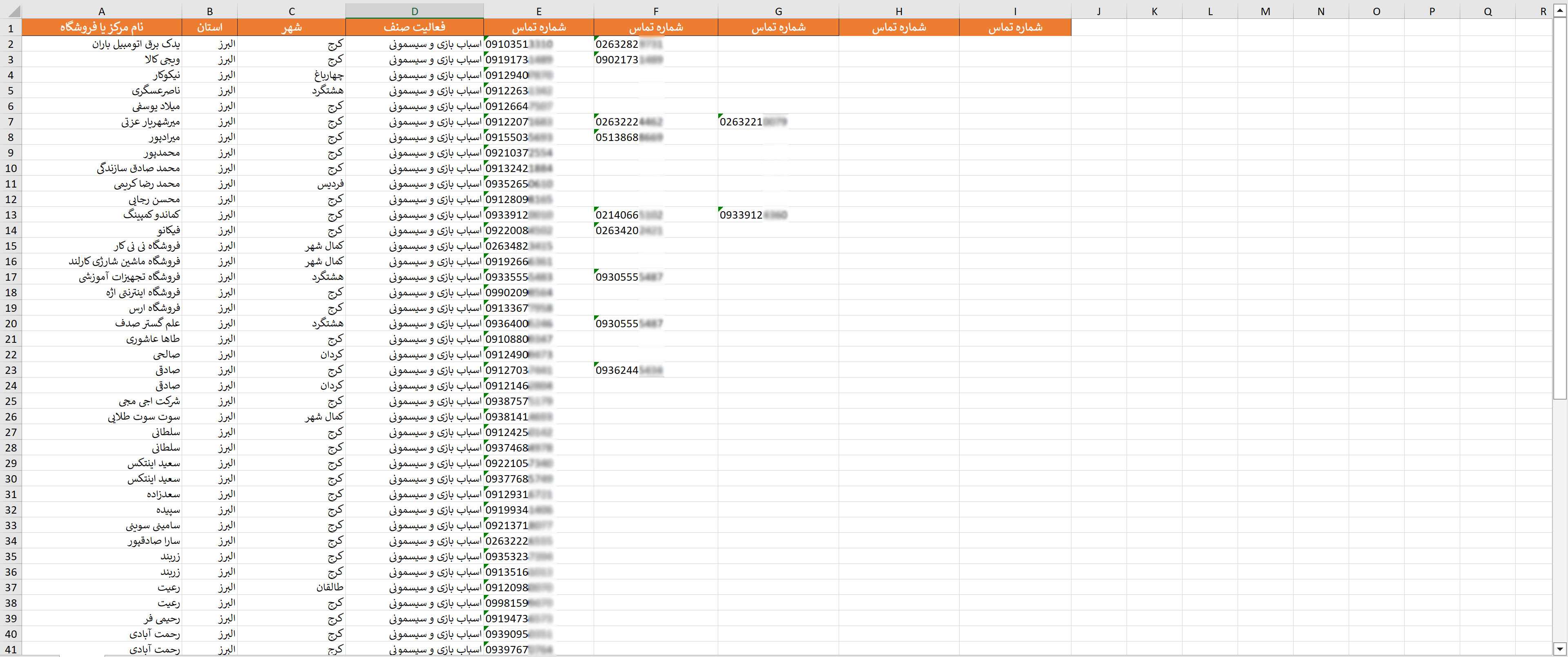The height and width of the screenshot is (657, 1568).
Task: Select phone cell starting 0936244 in row 23
Action: point(655,370)
